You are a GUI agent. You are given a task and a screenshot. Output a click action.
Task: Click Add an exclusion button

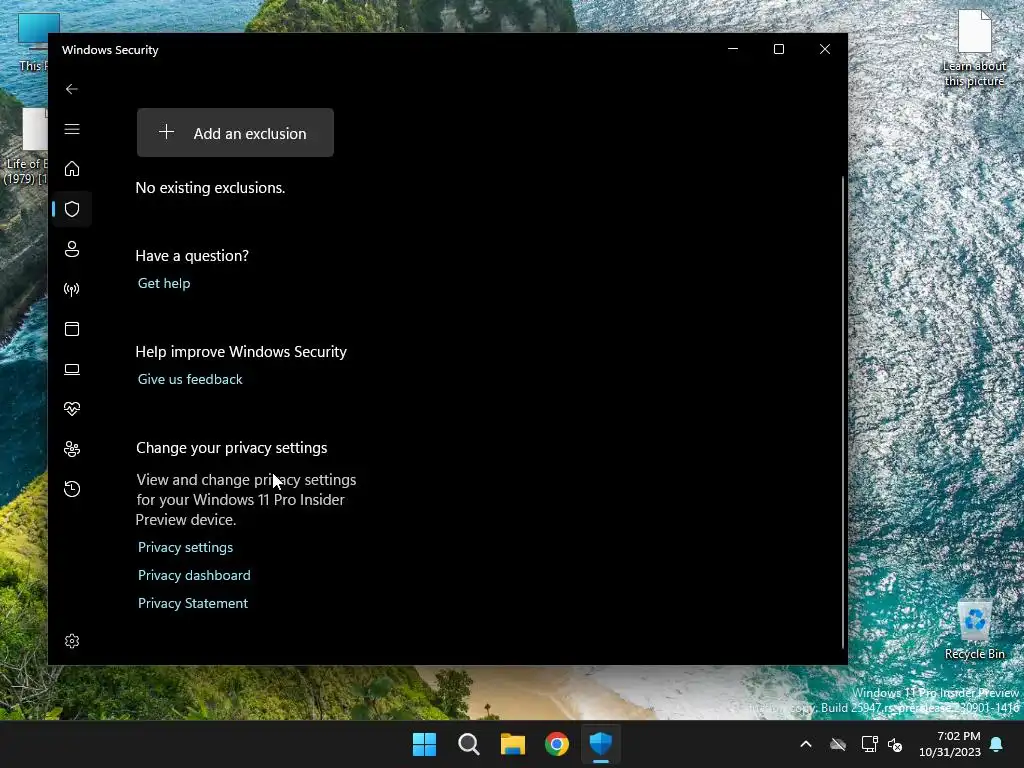pyautogui.click(x=235, y=133)
